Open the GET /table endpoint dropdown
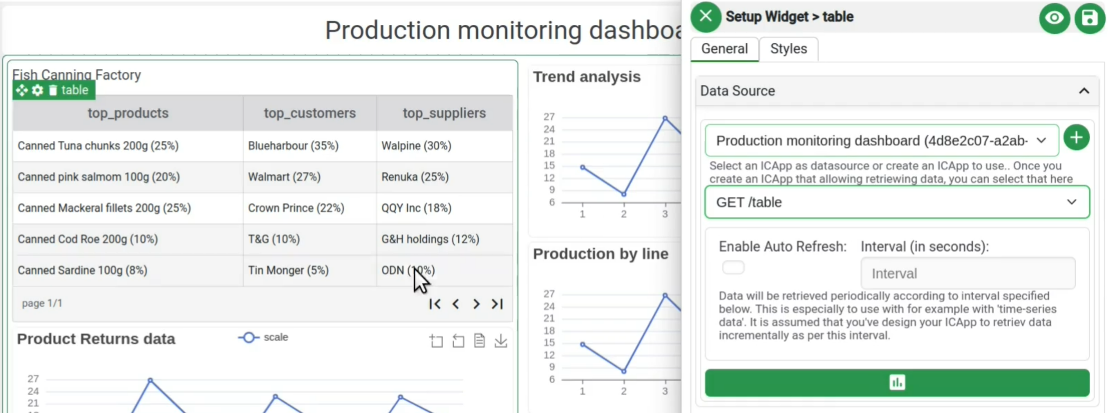The width and height of the screenshot is (1108, 413). (x=897, y=202)
